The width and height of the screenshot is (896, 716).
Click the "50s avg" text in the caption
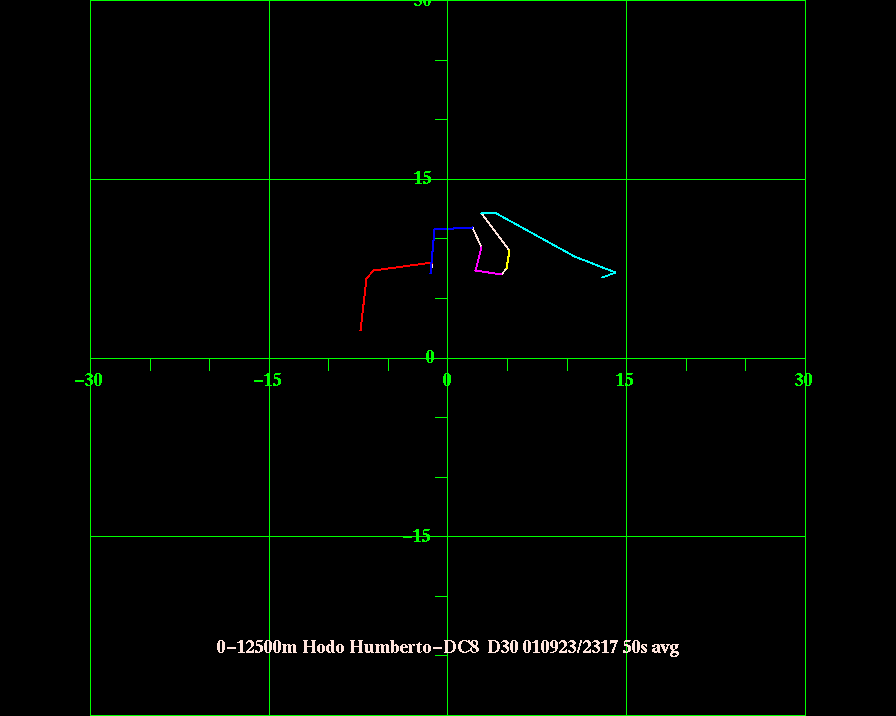tap(651, 647)
